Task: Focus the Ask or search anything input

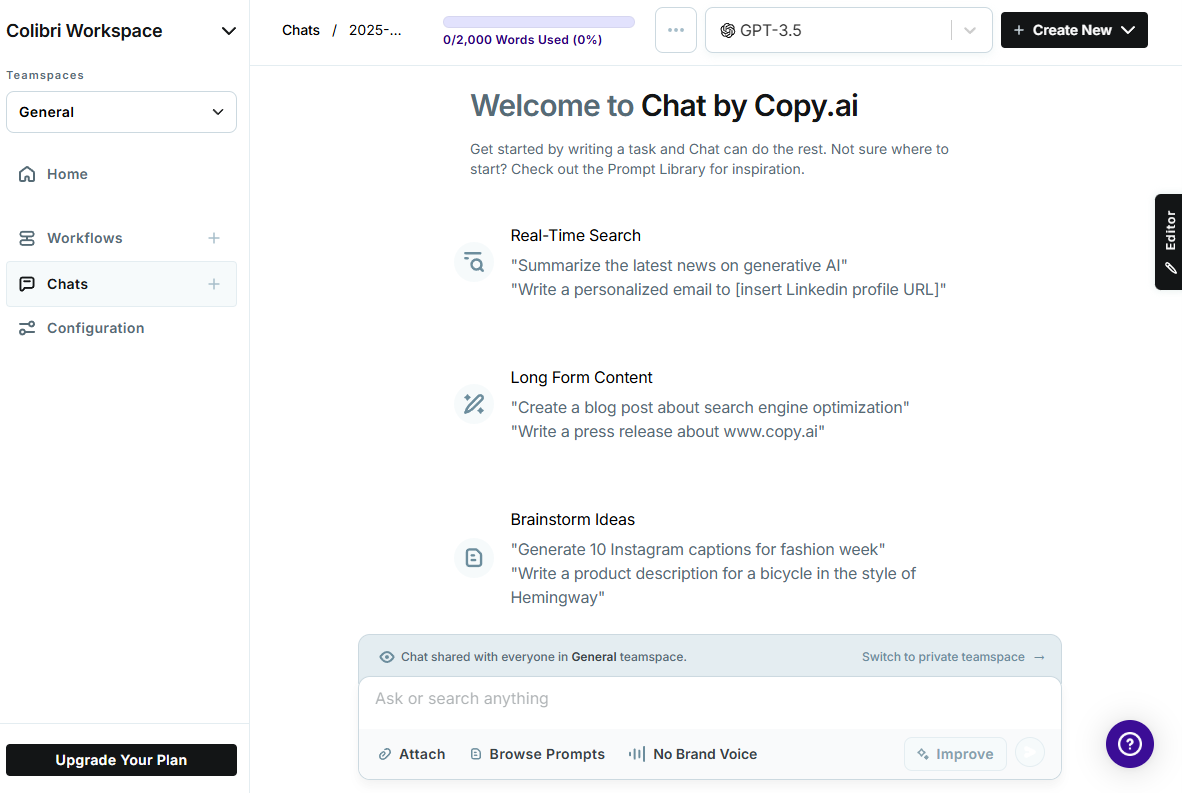Action: point(710,699)
